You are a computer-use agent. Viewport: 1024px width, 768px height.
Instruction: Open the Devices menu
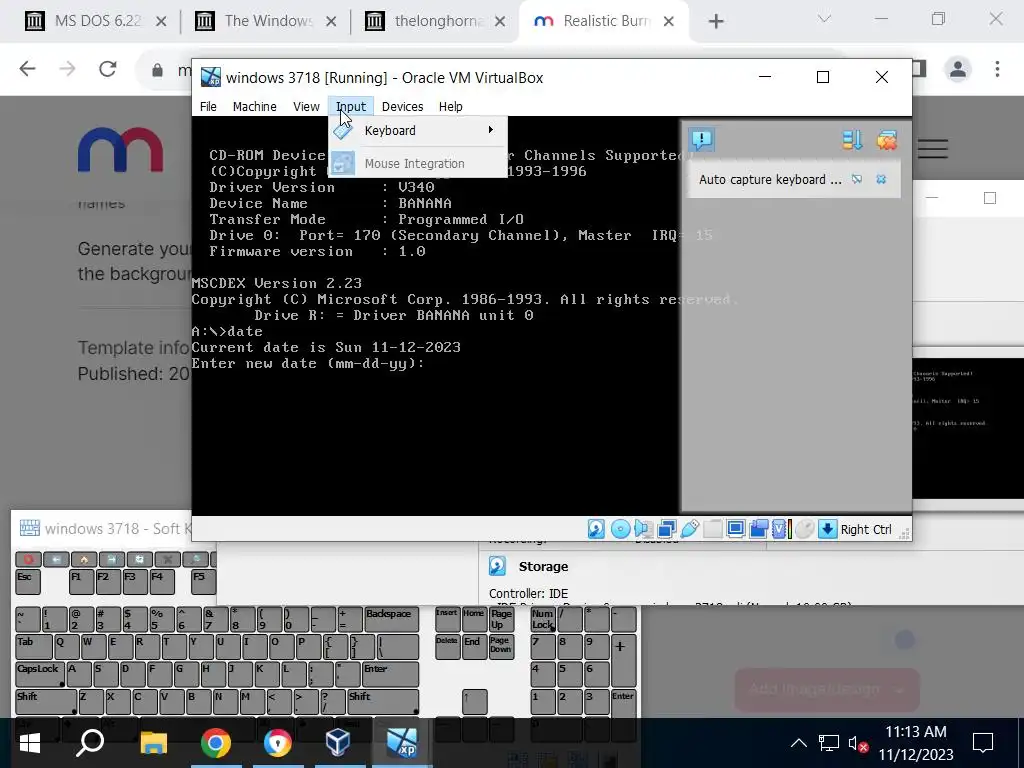pyautogui.click(x=402, y=106)
